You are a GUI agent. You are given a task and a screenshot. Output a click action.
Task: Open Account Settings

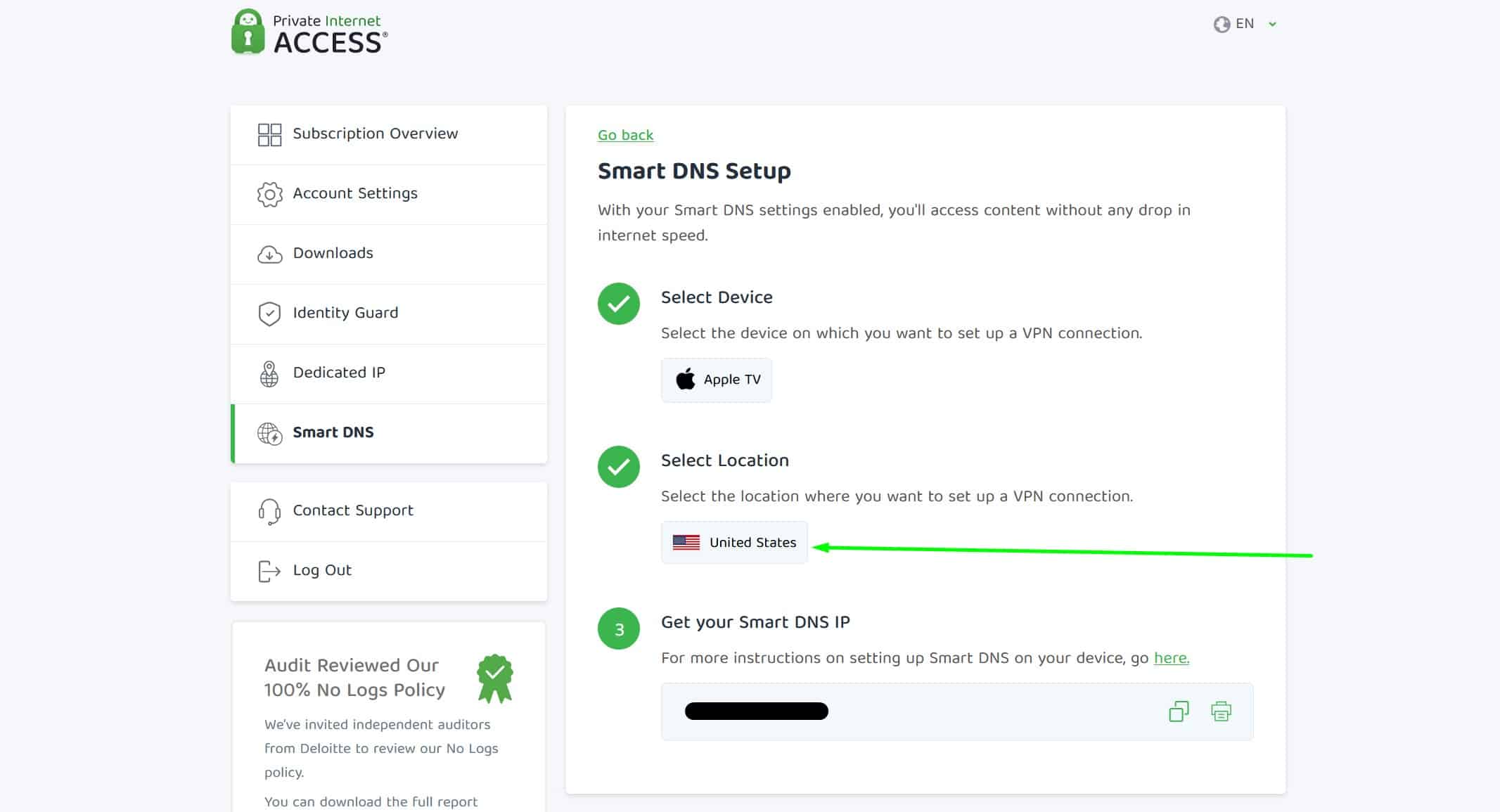(389, 194)
